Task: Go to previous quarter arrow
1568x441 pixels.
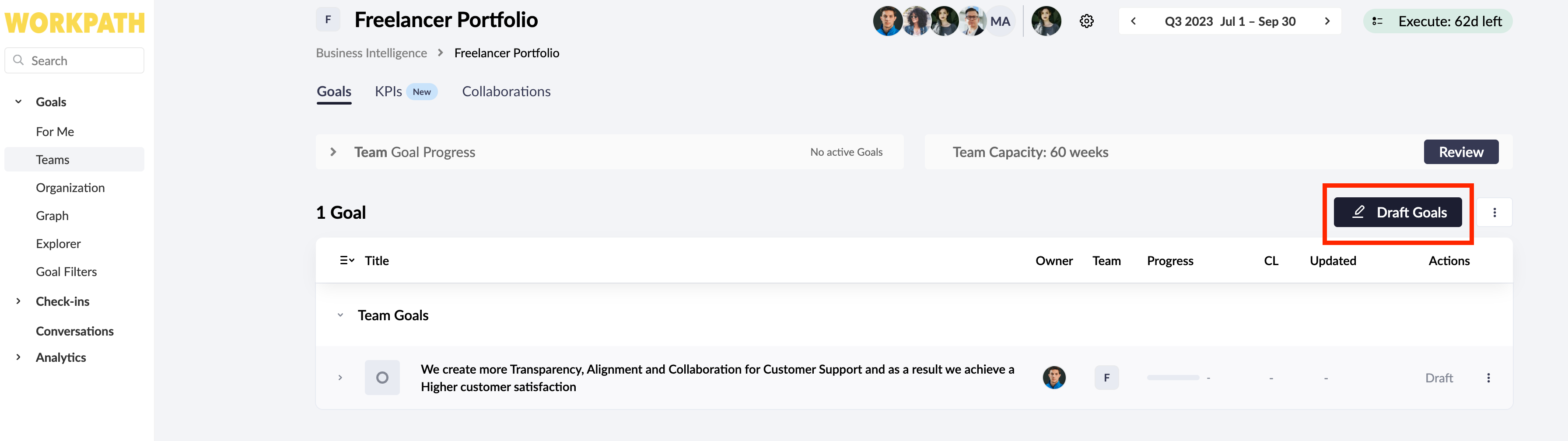Action: pos(1134,21)
